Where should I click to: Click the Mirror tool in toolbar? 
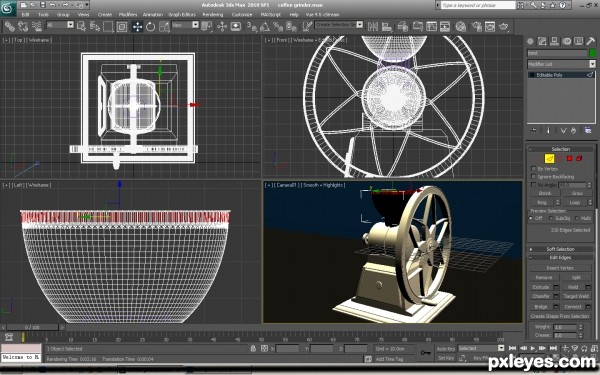pyautogui.click(x=373, y=26)
